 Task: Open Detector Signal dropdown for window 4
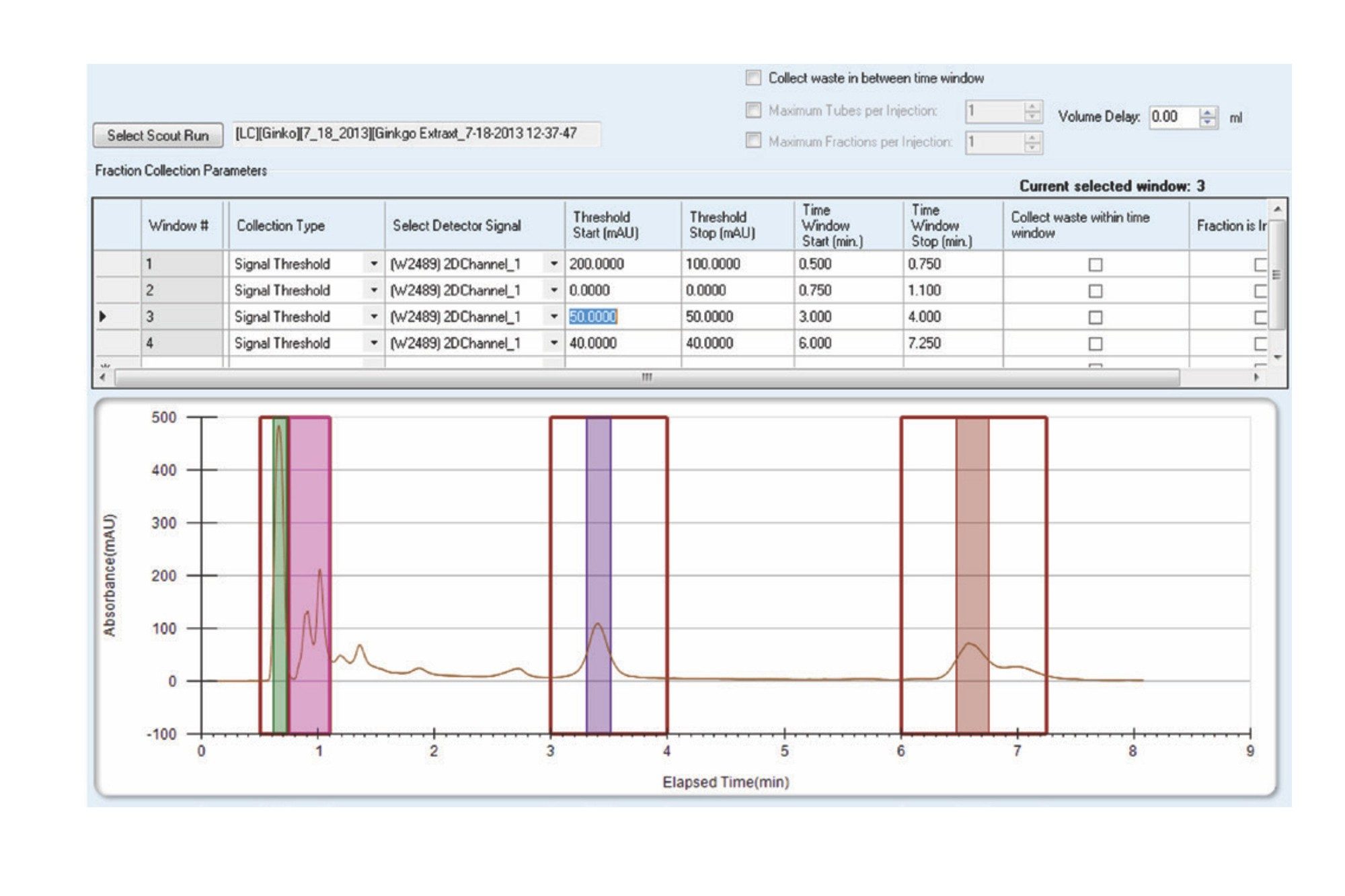point(553,343)
